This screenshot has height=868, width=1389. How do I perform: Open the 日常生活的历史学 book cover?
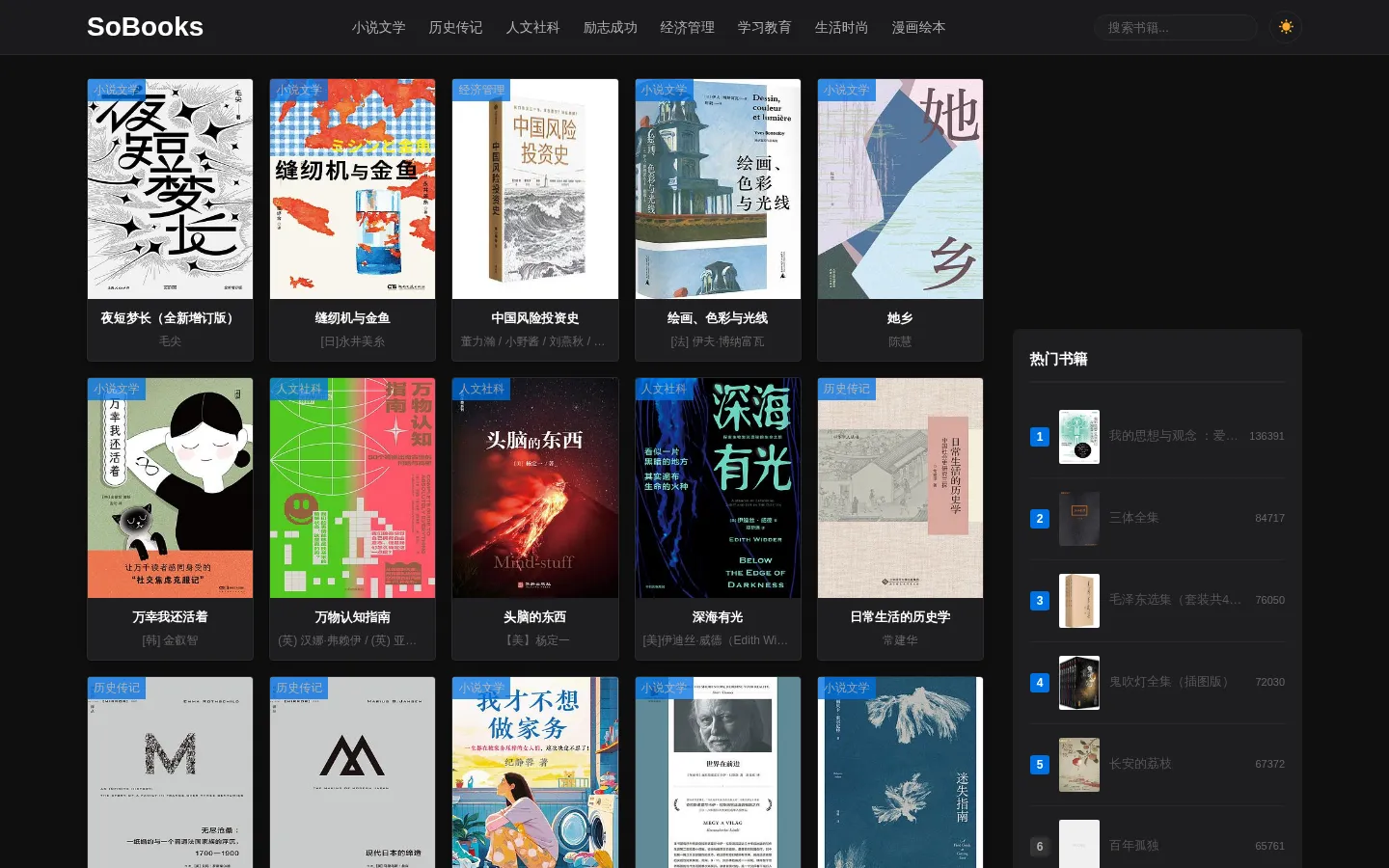point(900,488)
